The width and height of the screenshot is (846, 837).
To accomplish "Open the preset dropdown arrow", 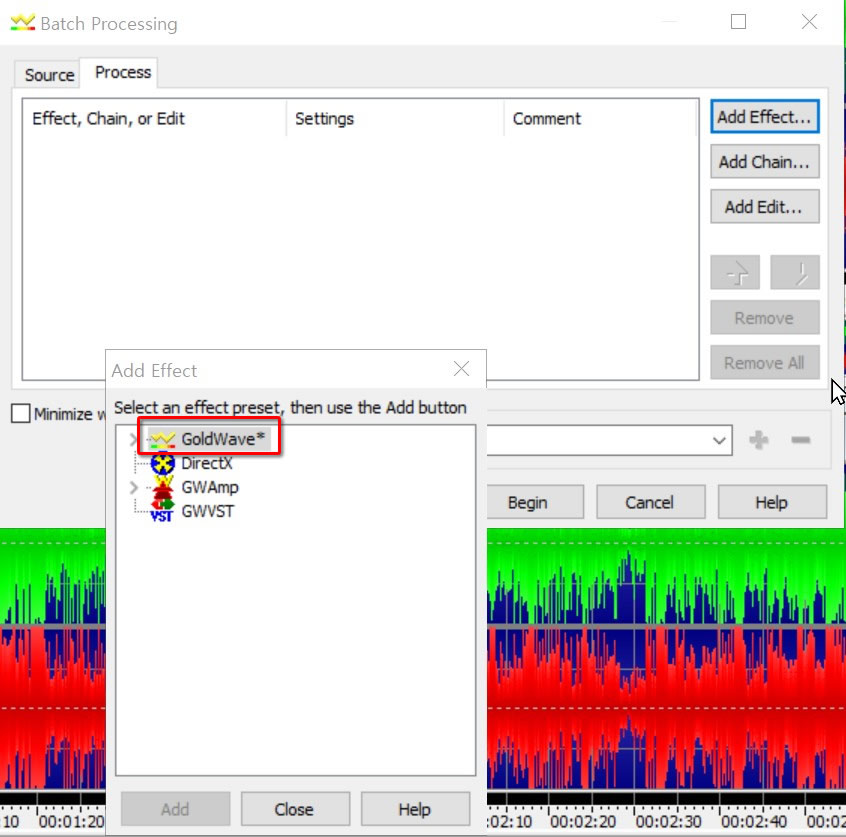I will click(719, 440).
